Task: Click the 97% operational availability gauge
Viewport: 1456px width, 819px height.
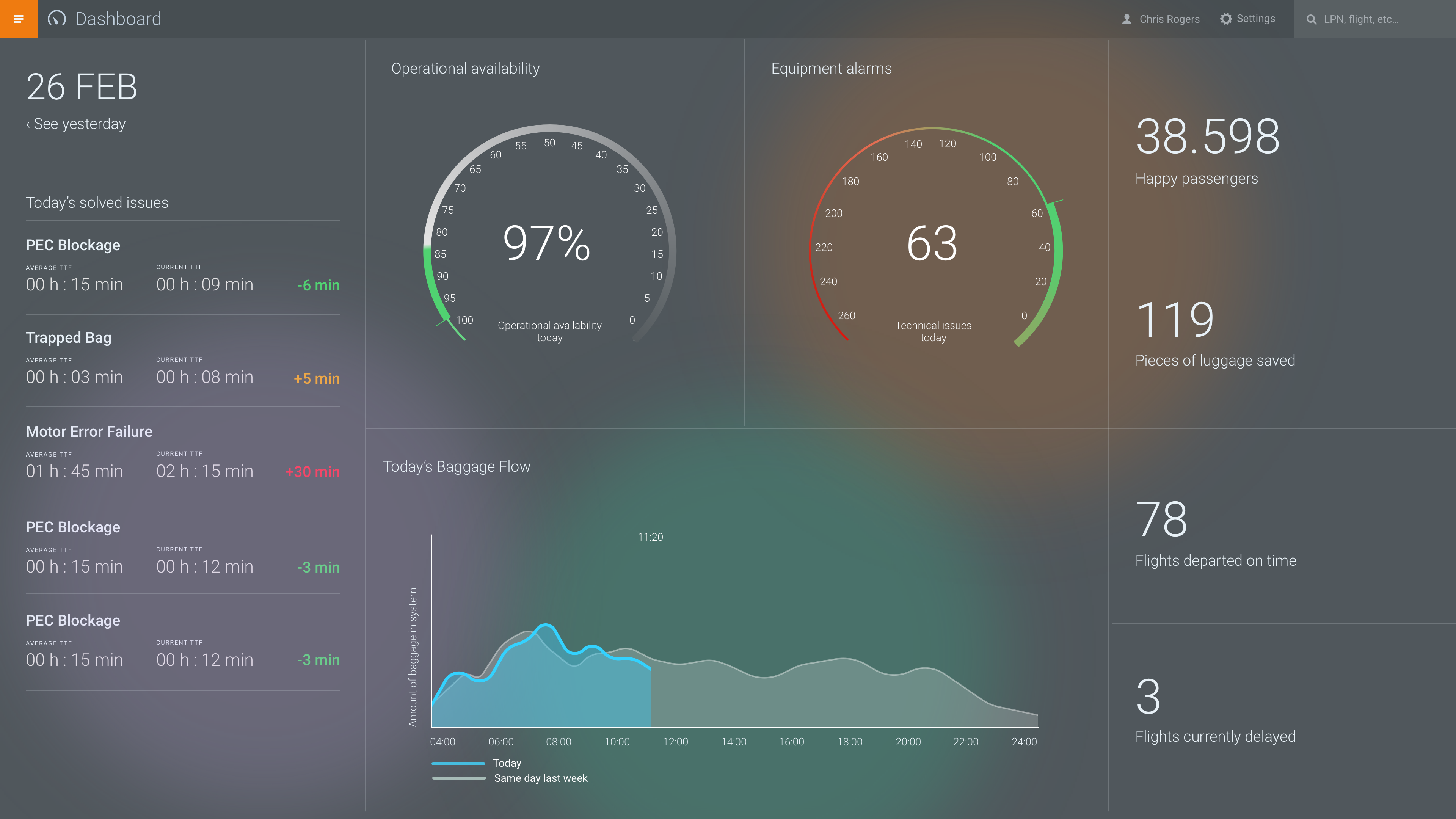Action: (x=546, y=243)
